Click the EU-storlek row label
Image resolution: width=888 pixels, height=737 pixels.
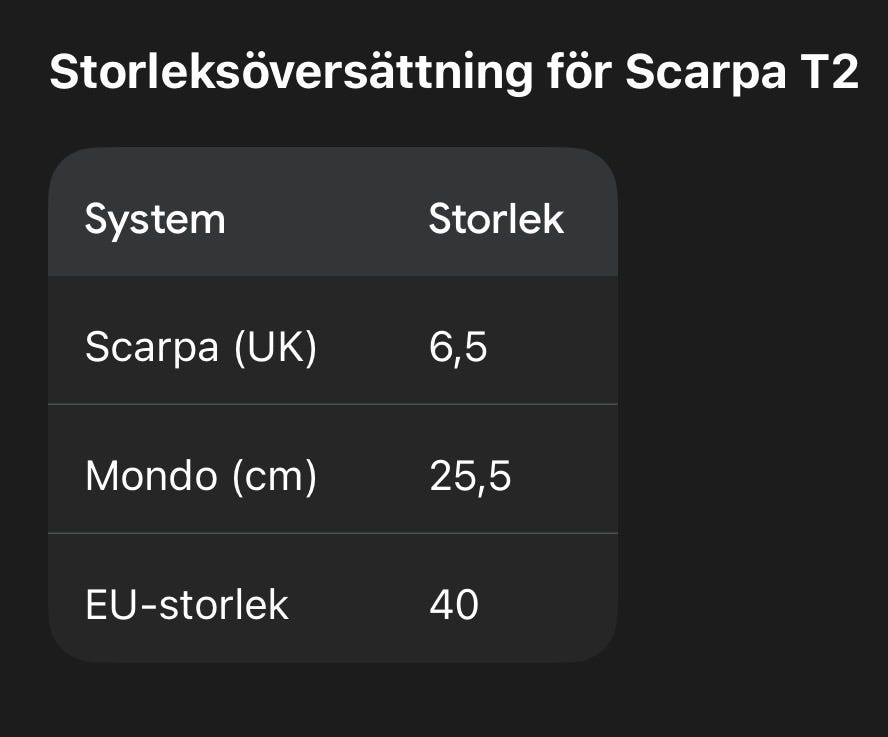click(187, 605)
